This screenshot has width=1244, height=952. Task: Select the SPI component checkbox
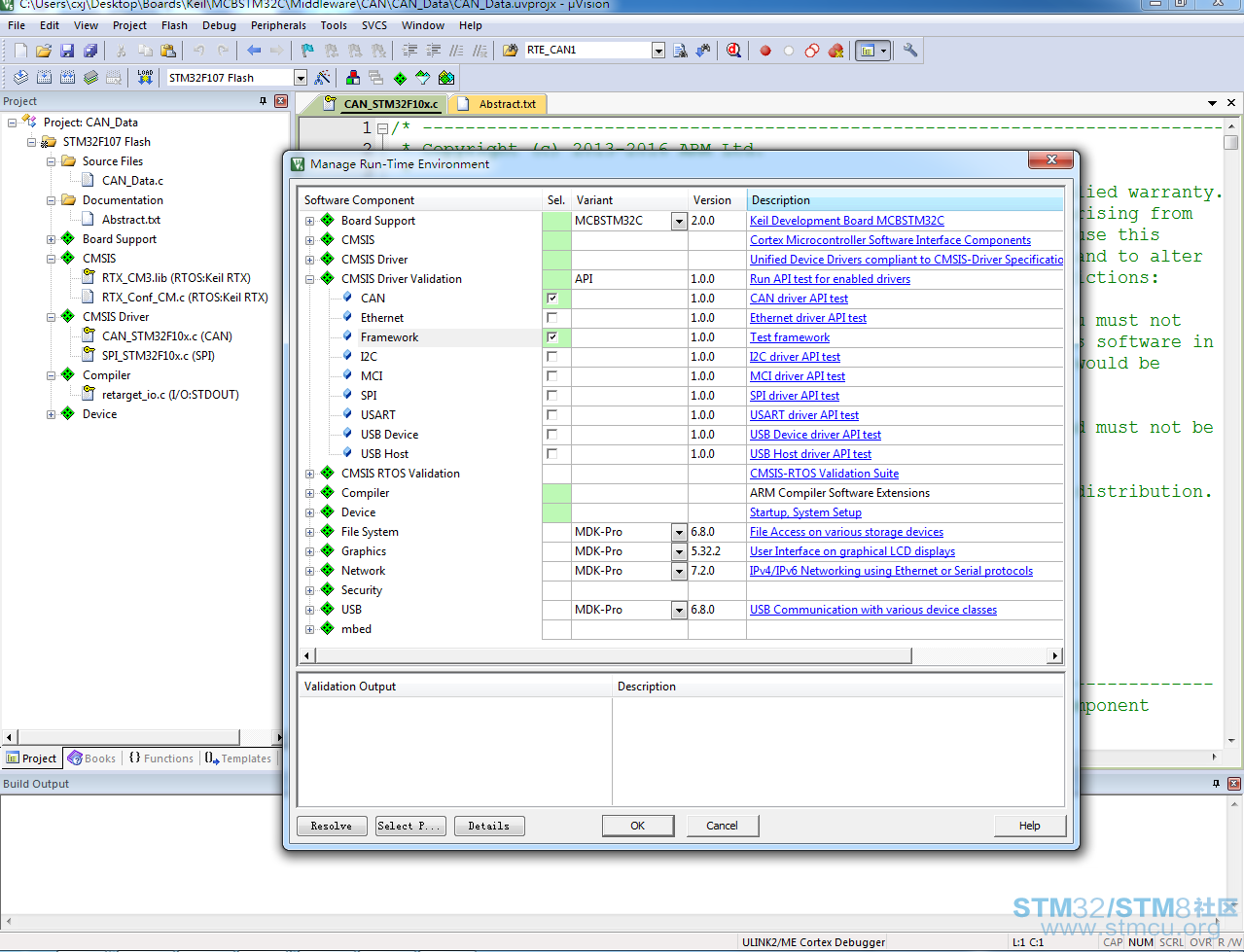pos(552,396)
